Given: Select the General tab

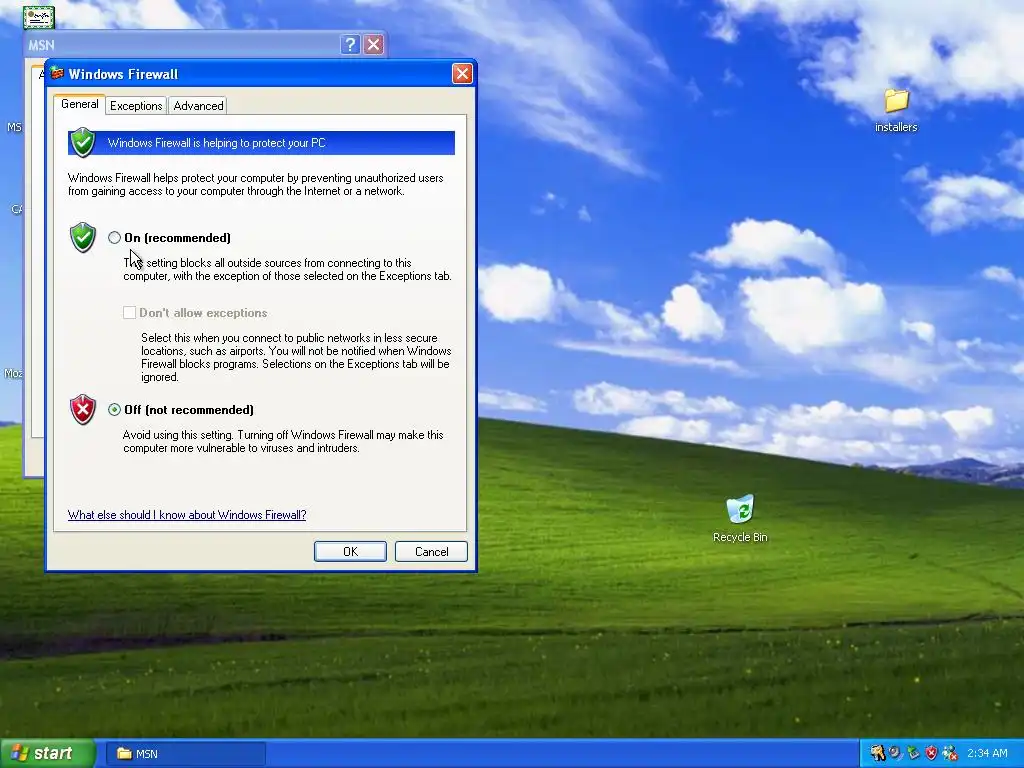Looking at the screenshot, I should (x=80, y=104).
